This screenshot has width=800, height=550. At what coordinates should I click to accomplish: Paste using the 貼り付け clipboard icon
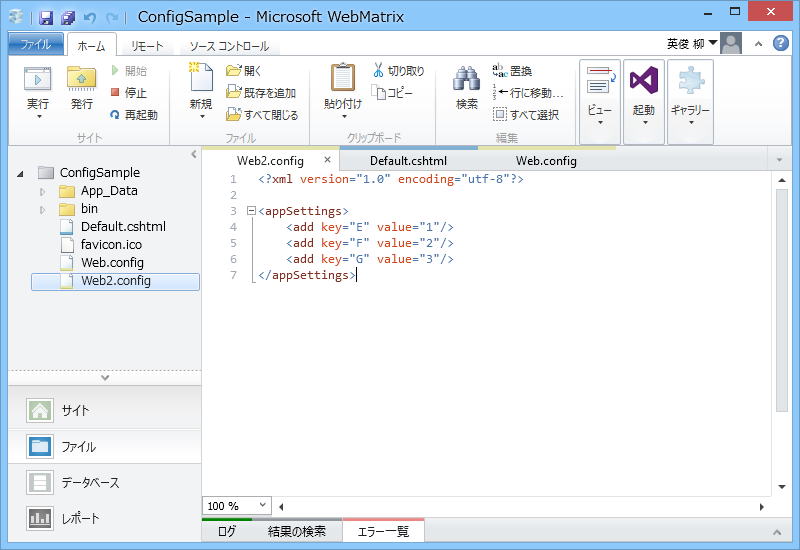coord(343,79)
